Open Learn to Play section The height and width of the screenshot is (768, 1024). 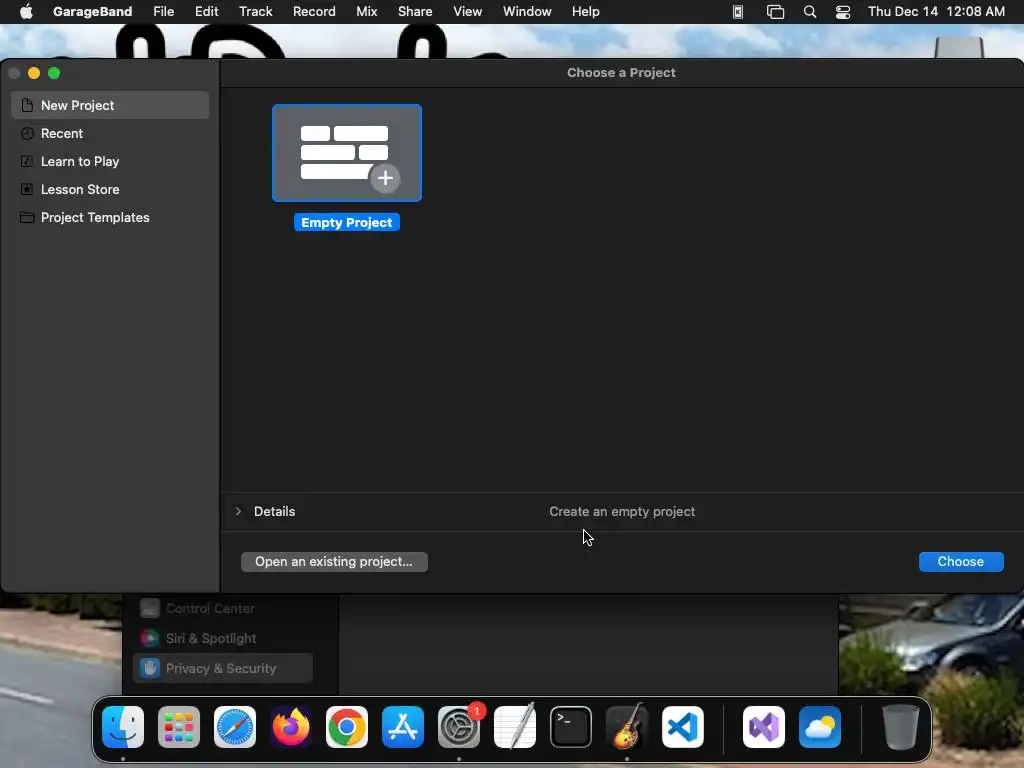(110, 161)
